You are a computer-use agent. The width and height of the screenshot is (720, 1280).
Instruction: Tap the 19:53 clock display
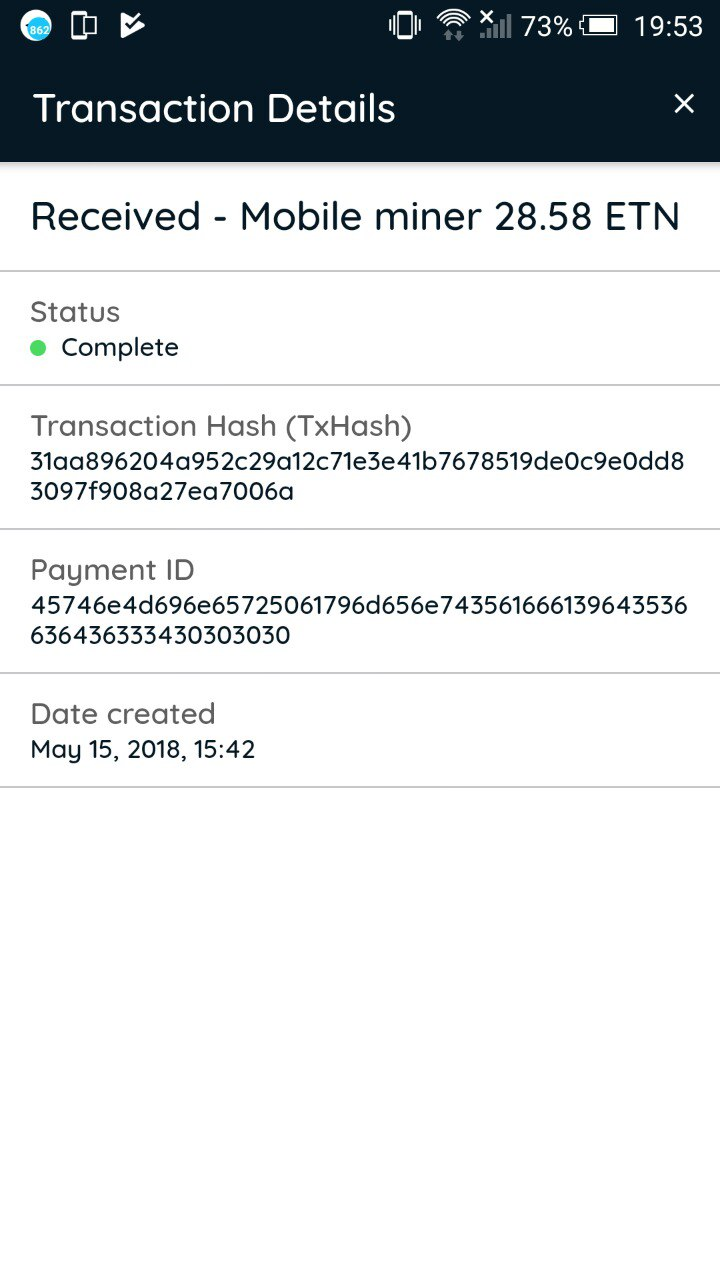668,26
